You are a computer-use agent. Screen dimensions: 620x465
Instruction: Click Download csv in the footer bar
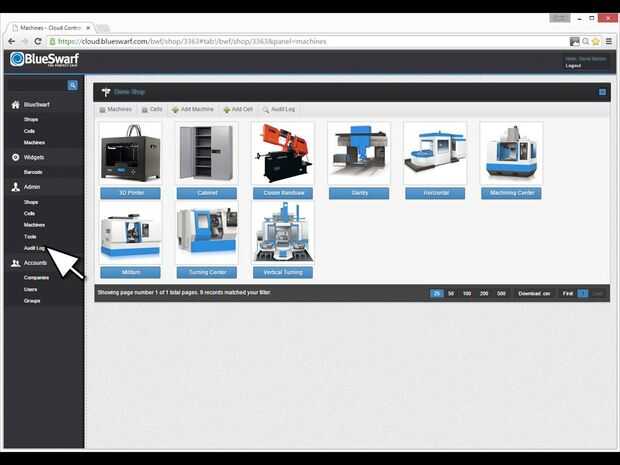(534, 293)
